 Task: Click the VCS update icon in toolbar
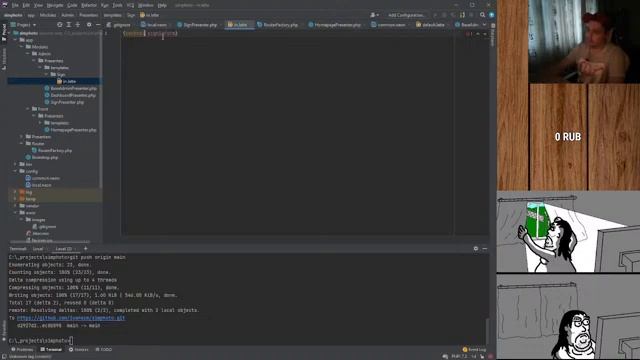462,15
